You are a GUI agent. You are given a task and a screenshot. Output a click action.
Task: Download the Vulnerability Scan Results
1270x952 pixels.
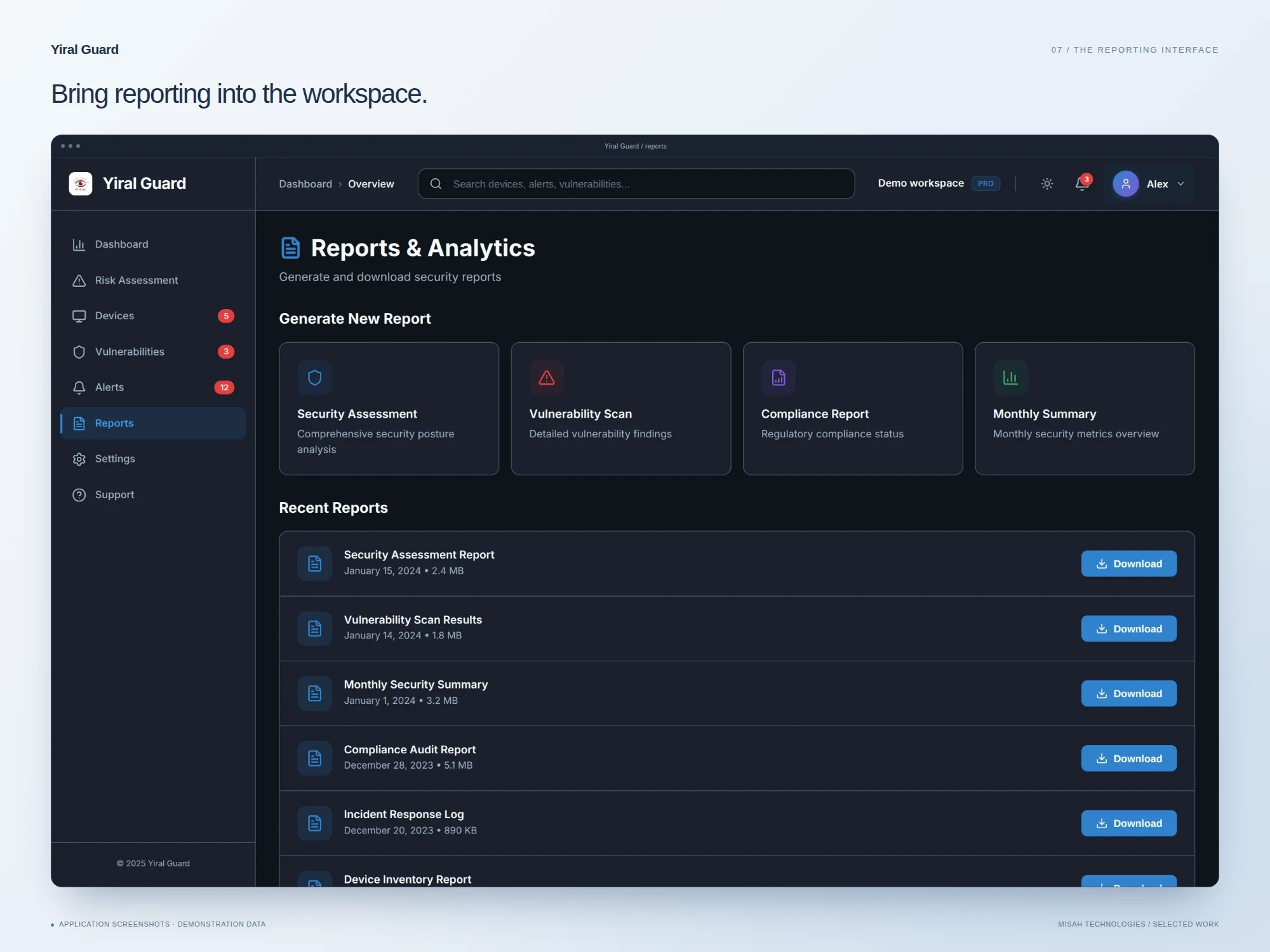coord(1128,628)
